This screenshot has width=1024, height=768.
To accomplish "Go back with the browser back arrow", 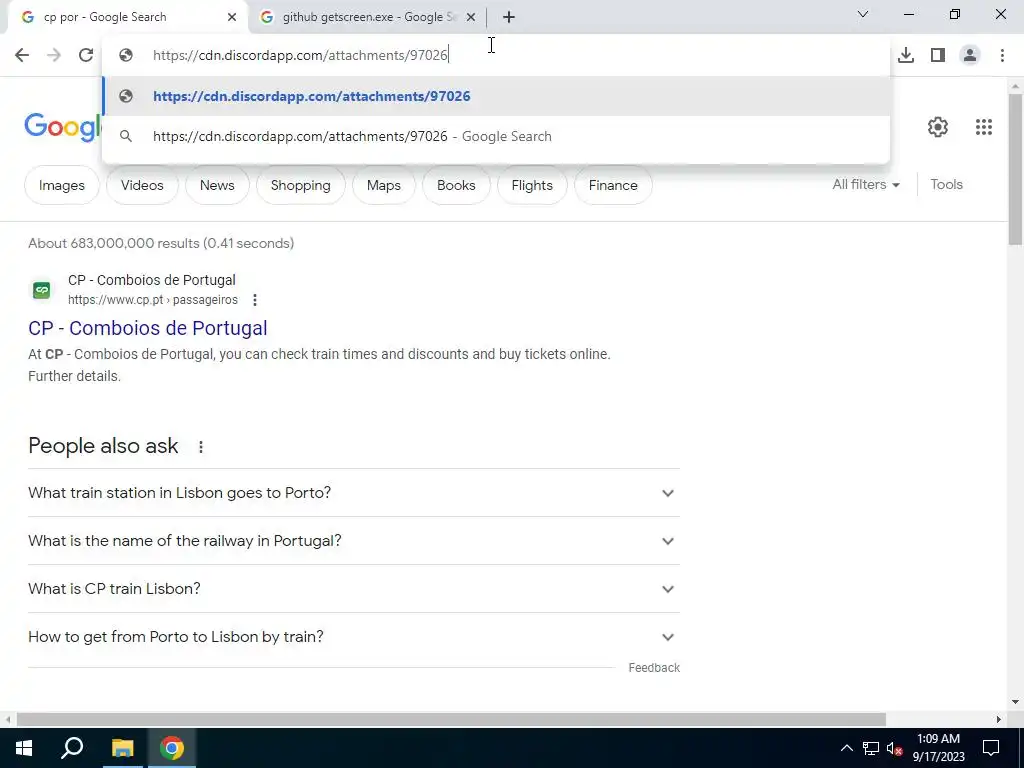I will click(22, 55).
